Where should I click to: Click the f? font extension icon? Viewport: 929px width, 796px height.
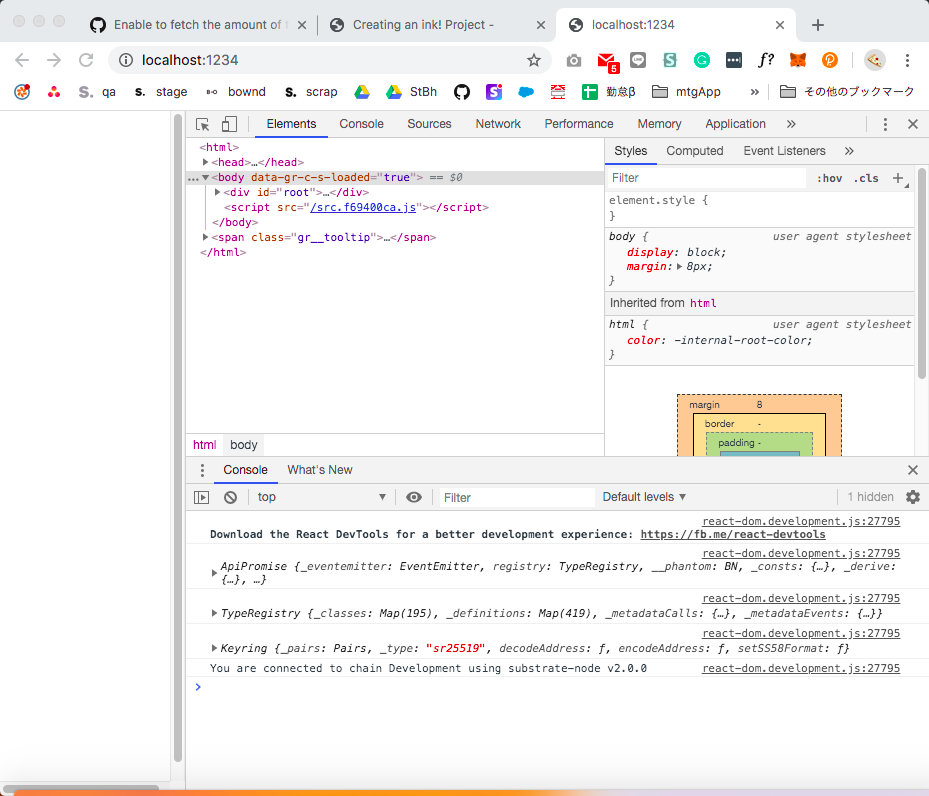coord(765,60)
